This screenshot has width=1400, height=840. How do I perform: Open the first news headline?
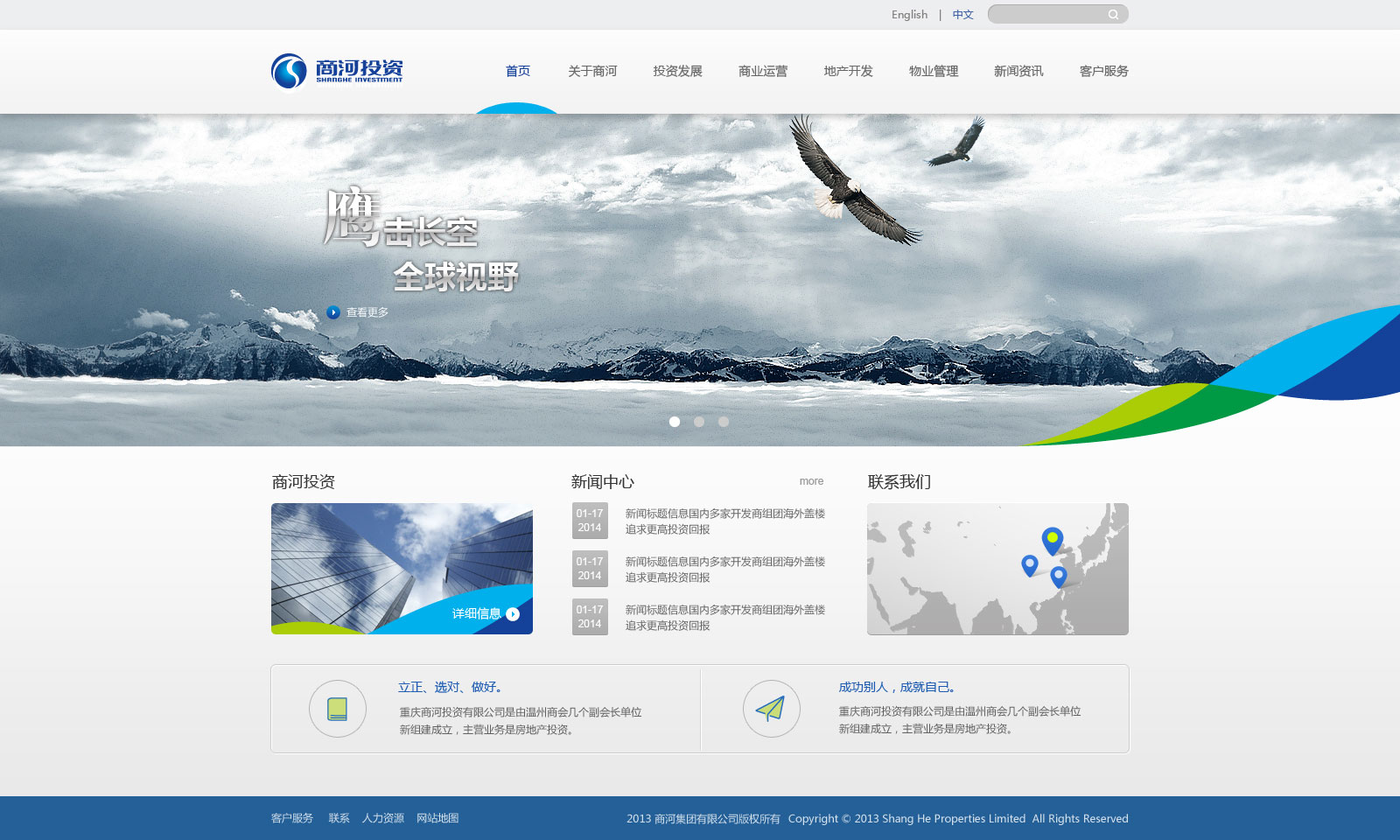click(724, 521)
